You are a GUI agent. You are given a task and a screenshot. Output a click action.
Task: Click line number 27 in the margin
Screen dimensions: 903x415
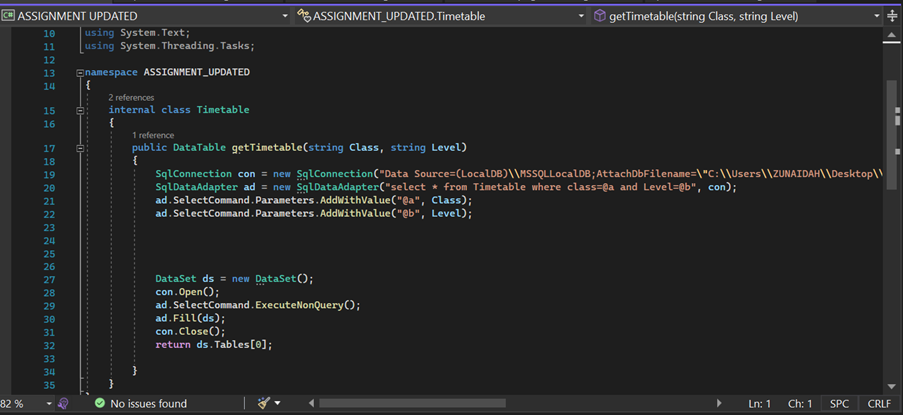pyautogui.click(x=50, y=279)
